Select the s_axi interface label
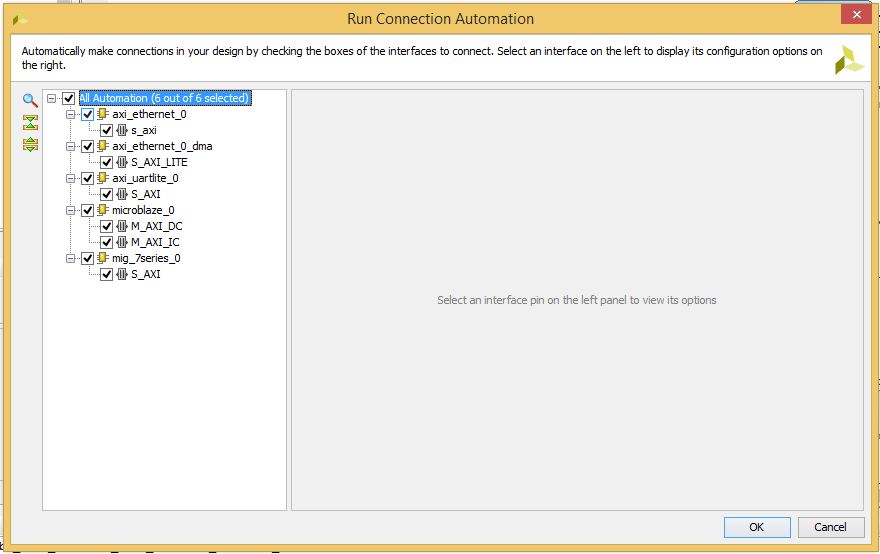Image resolution: width=880 pixels, height=554 pixels. click(144, 130)
